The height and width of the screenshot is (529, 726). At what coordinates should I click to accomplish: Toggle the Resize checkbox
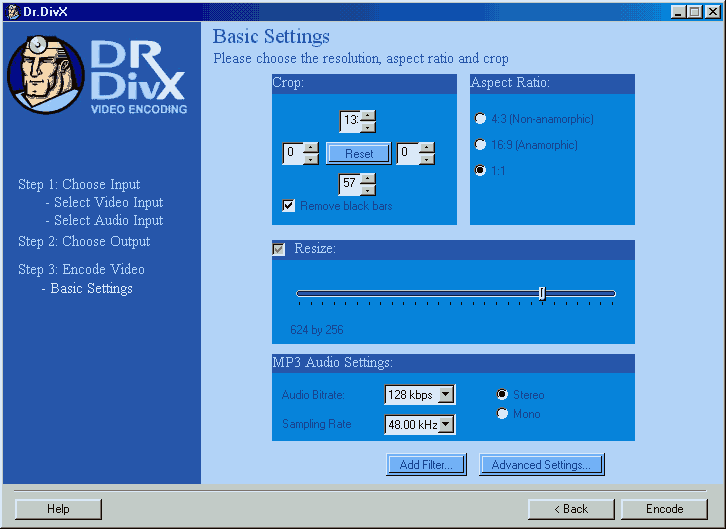[279, 249]
